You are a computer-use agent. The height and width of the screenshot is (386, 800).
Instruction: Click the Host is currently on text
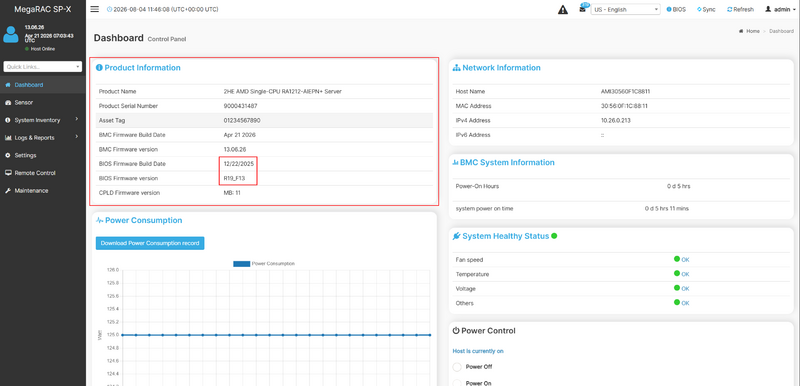[x=478, y=351]
